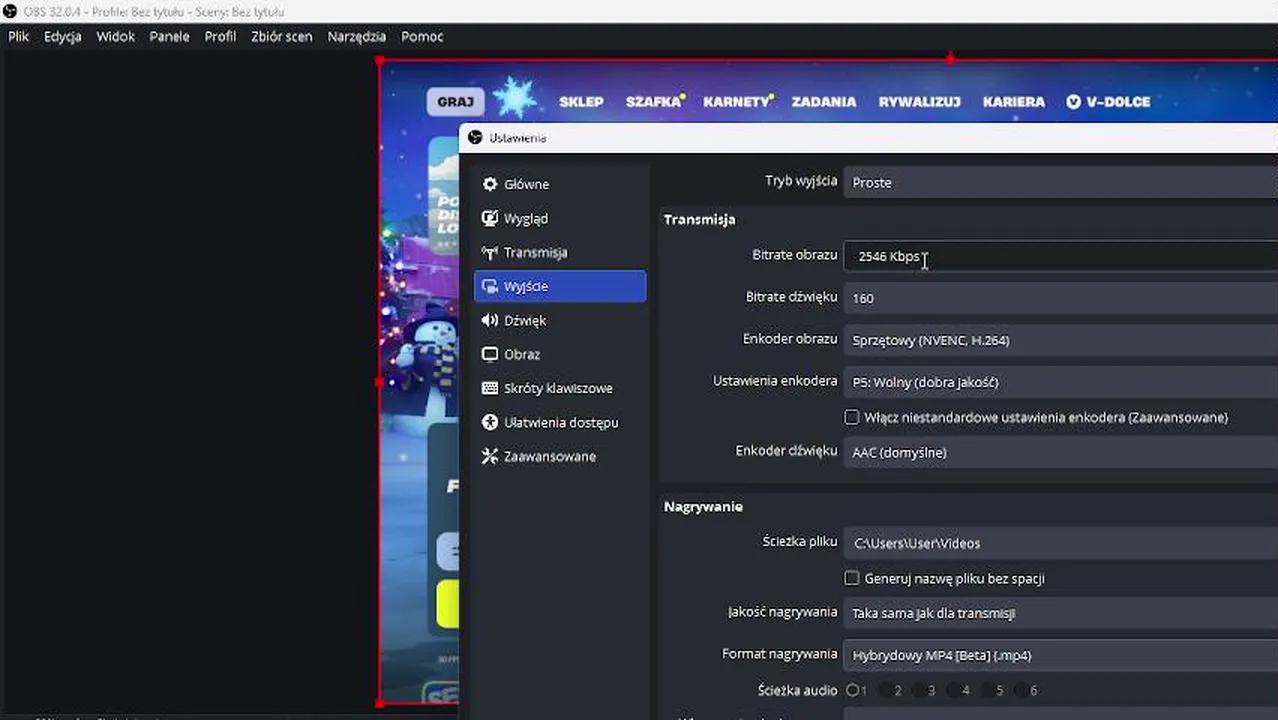
Task: Click OBS logo in main window title
Action: click(x=10, y=11)
